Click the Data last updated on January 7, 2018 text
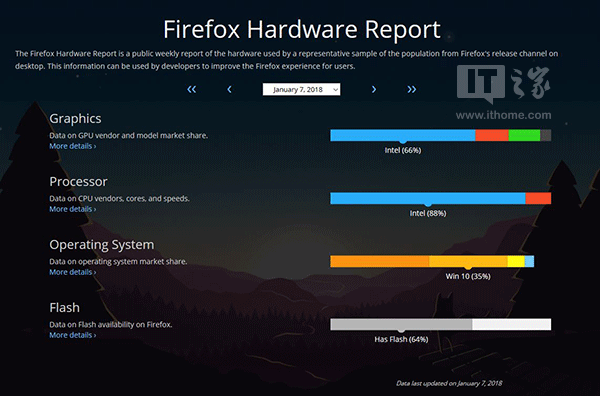Image resolution: width=600 pixels, height=396 pixels. (x=449, y=383)
